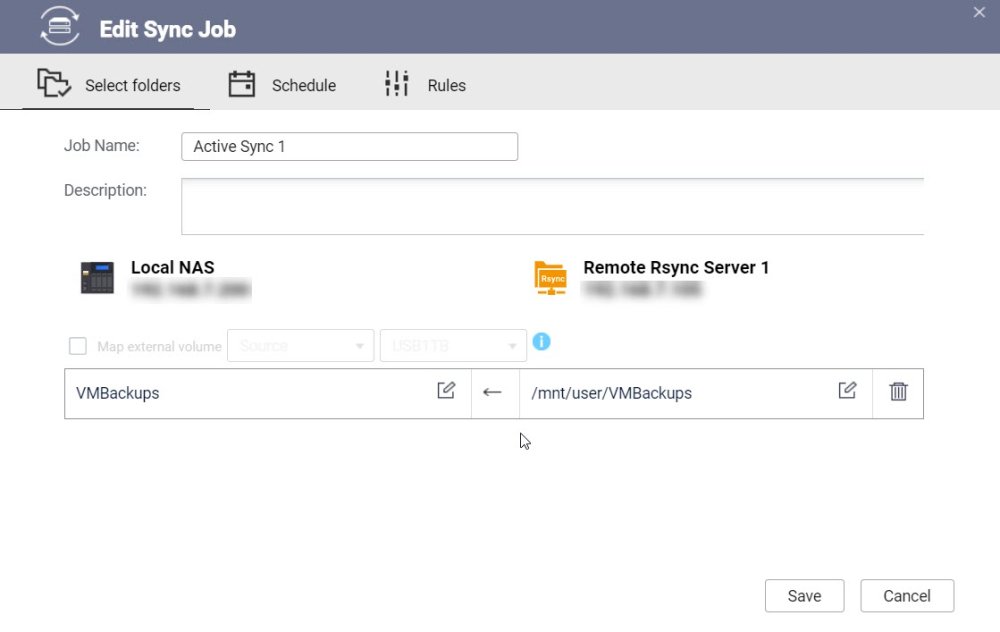1000x632 pixels.
Task: Delete the VMBackups folder pair
Action: [x=898, y=391]
